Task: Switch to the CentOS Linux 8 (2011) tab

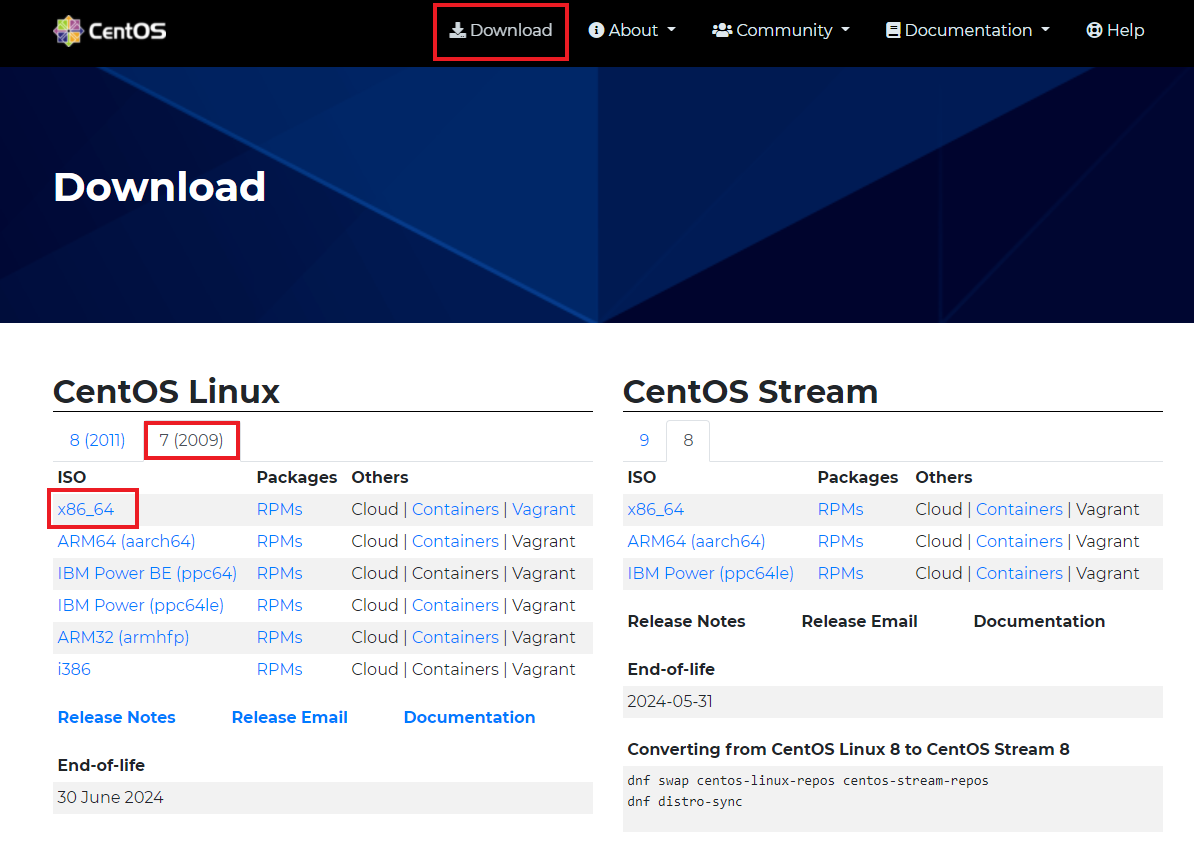Action: click(x=97, y=440)
